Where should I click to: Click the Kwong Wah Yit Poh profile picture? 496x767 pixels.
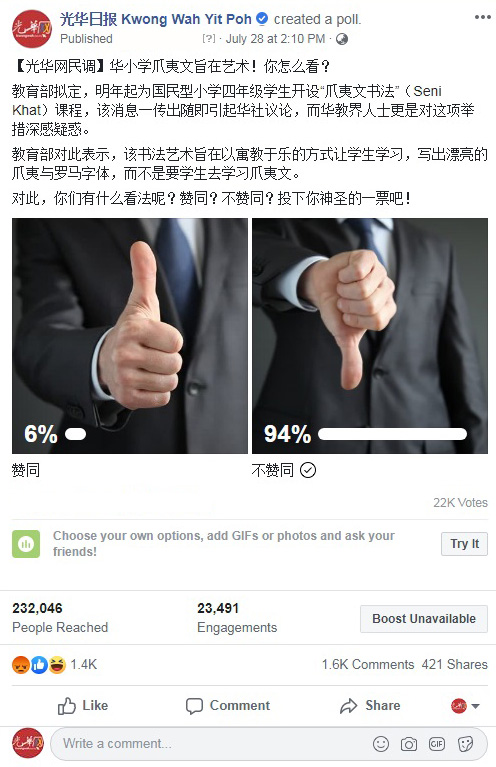tap(32, 29)
